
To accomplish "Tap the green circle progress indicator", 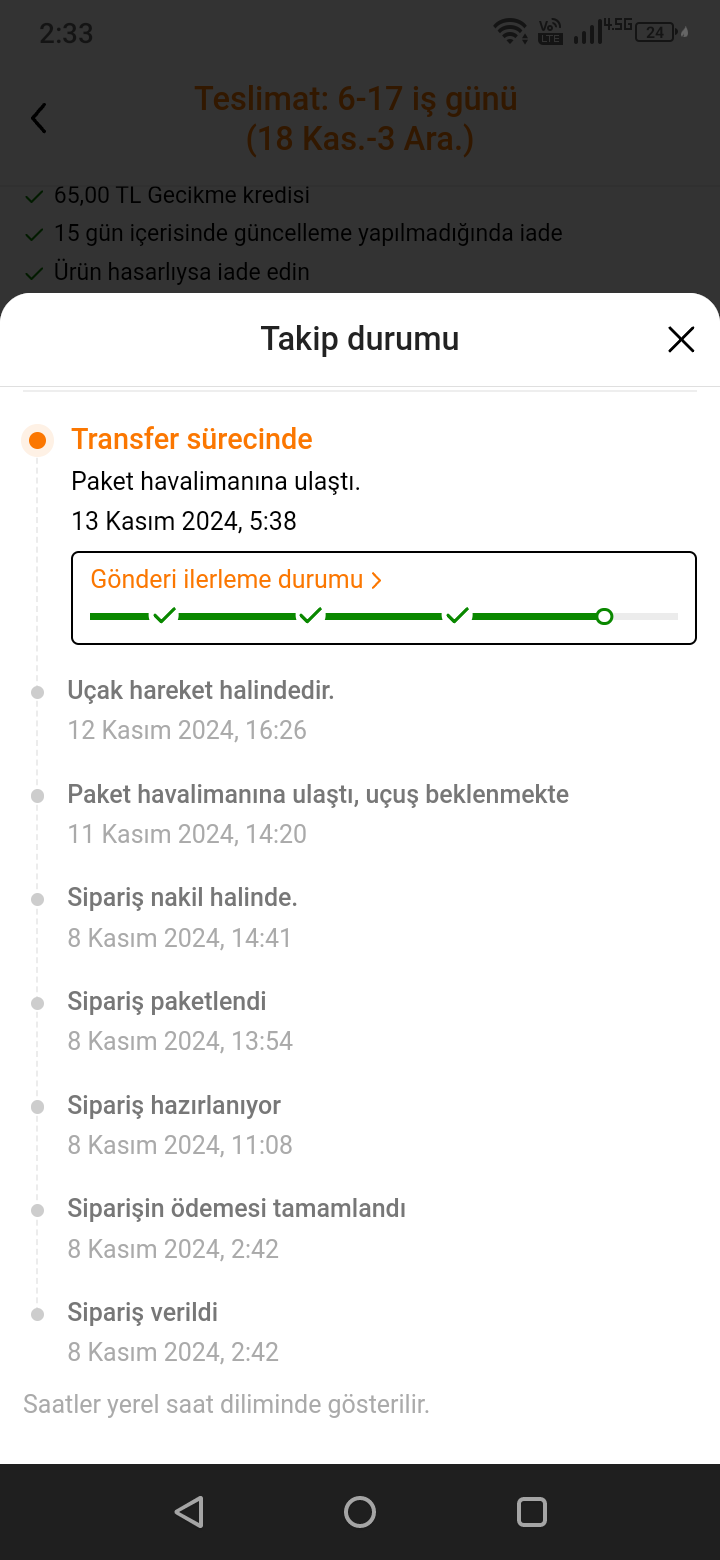I will pos(604,616).
